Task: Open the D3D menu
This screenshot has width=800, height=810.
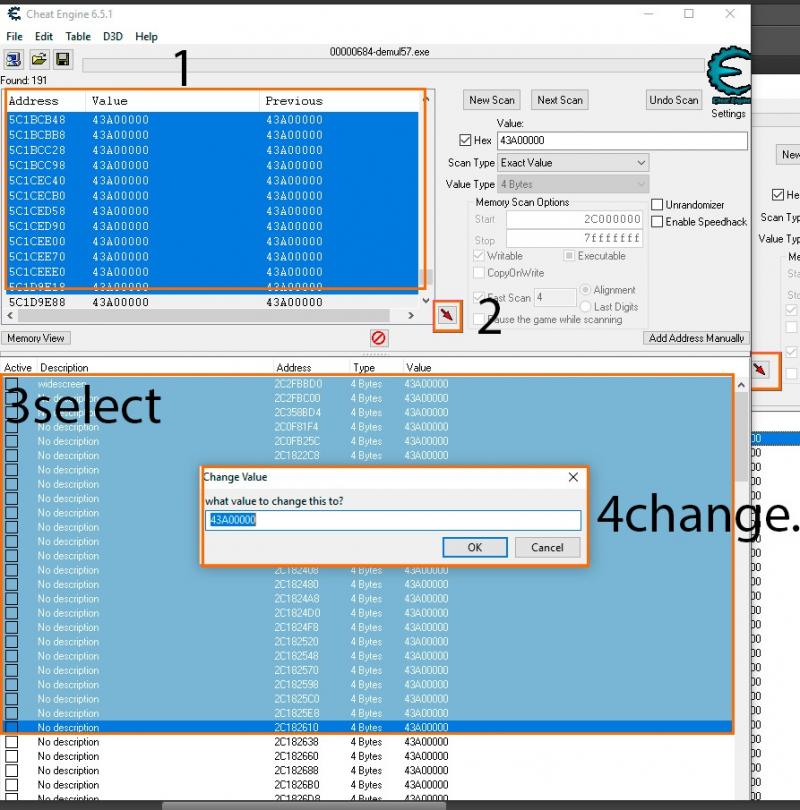Action: tap(113, 37)
